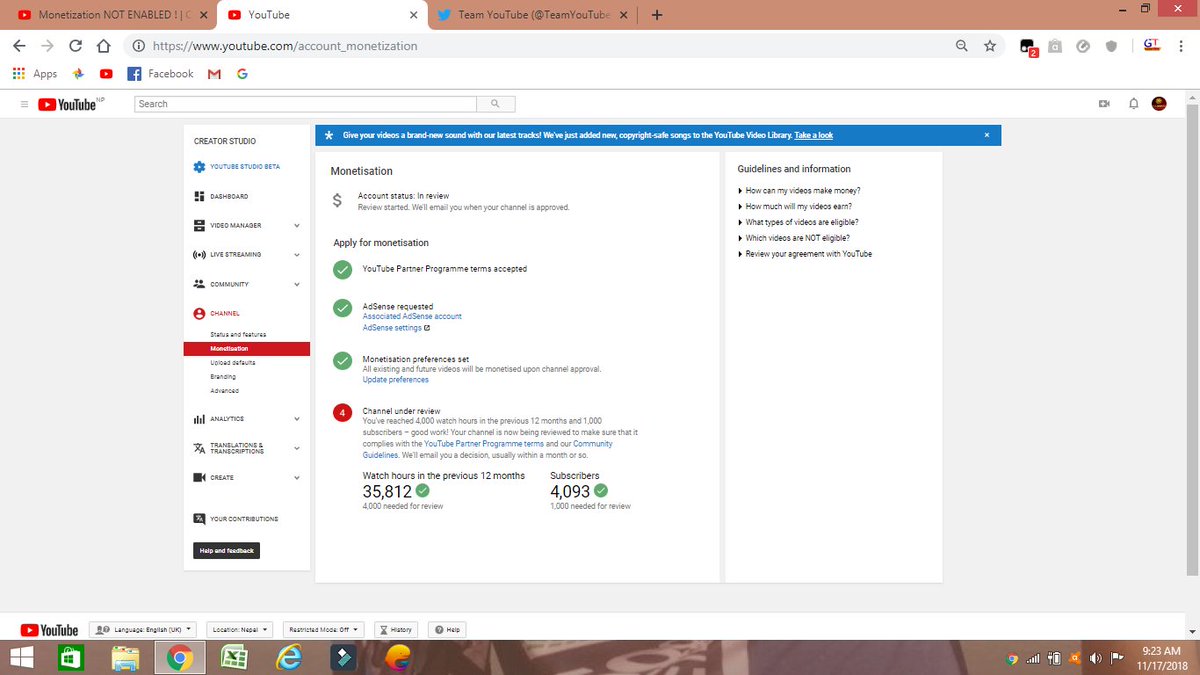
Task: Open the hamburger guide menu
Action: click(24, 104)
